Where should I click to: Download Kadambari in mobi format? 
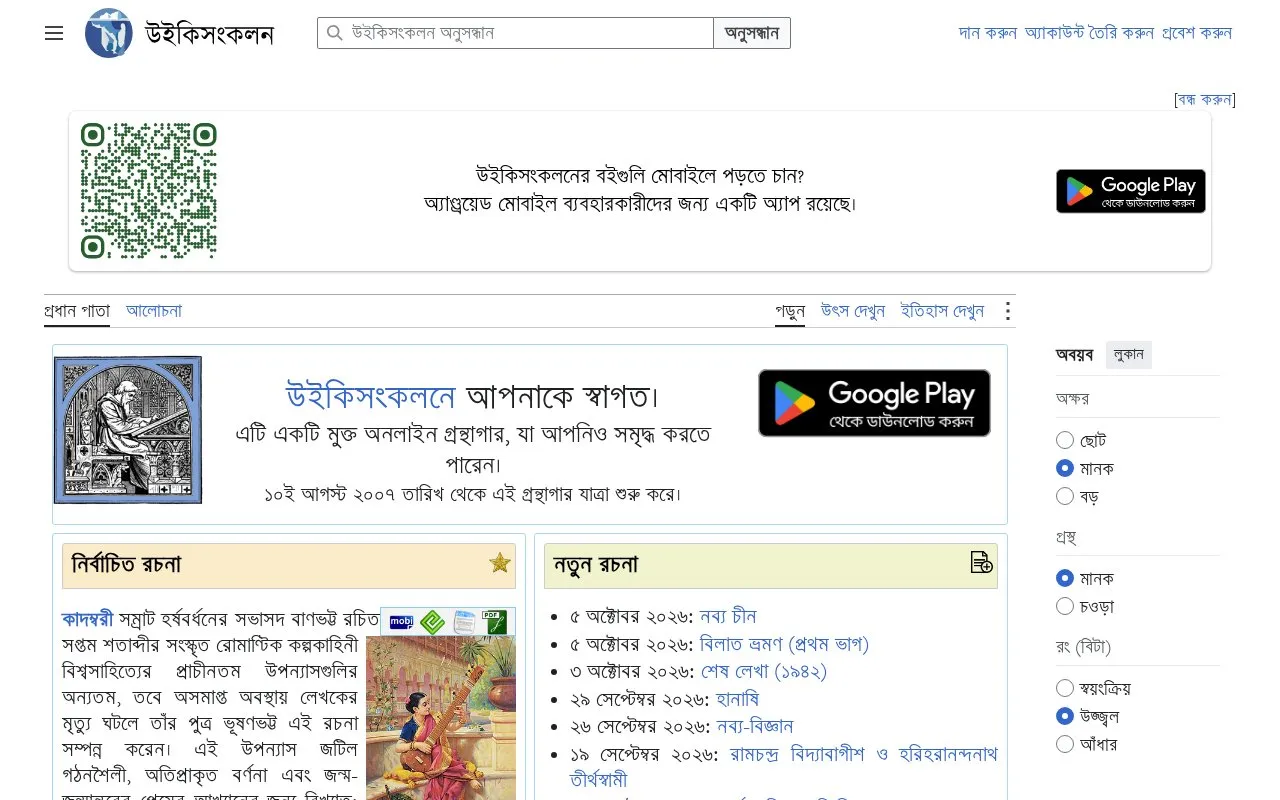pyautogui.click(x=401, y=622)
